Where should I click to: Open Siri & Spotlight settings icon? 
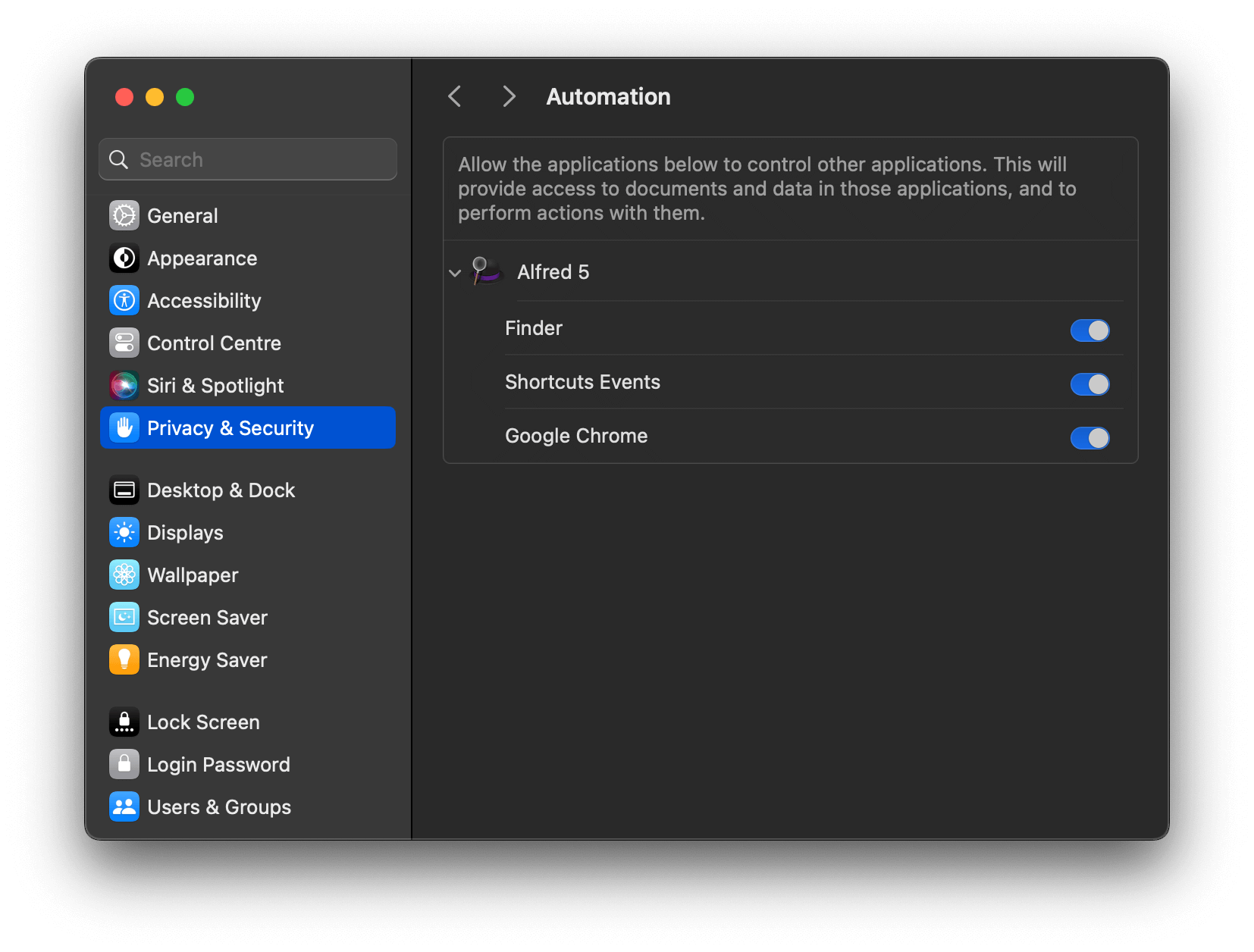point(124,385)
